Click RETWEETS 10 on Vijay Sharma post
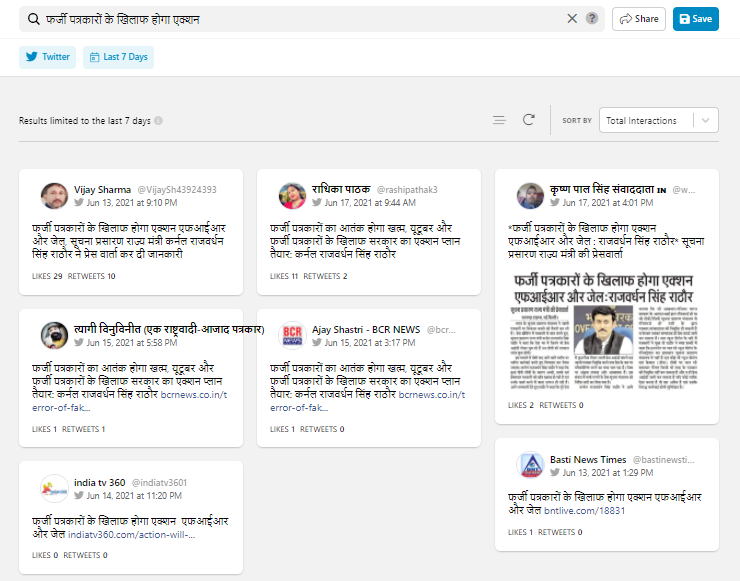 tap(92, 276)
